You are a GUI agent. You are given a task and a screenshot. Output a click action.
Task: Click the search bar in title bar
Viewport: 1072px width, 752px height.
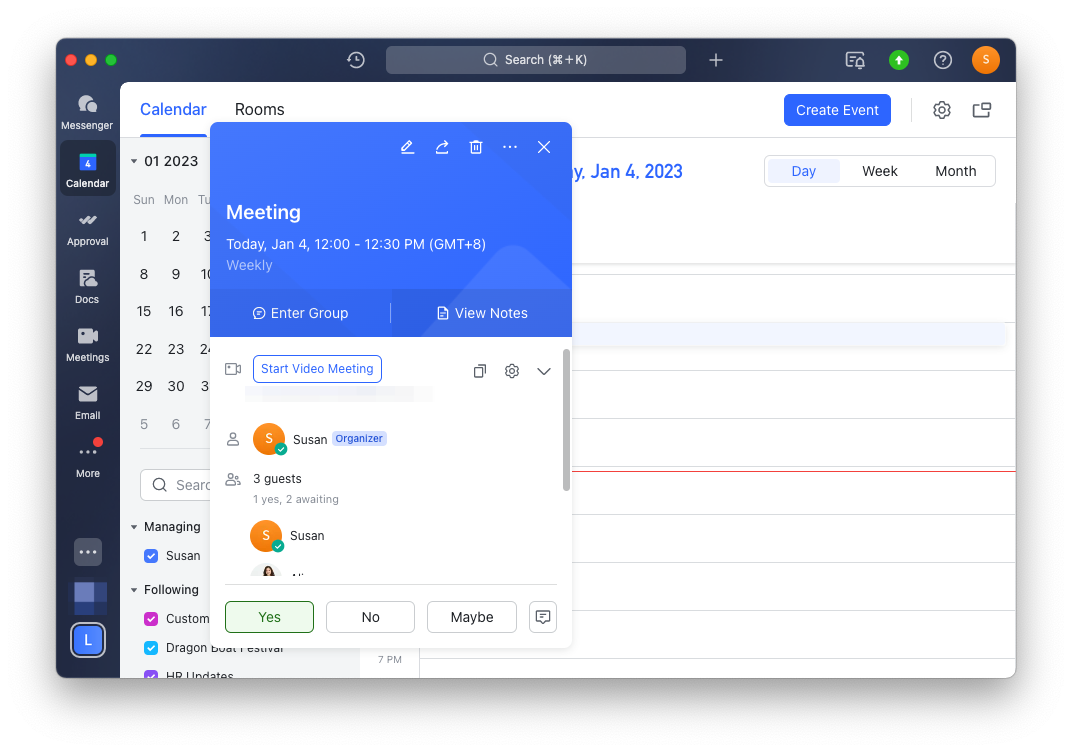pyautogui.click(x=536, y=60)
